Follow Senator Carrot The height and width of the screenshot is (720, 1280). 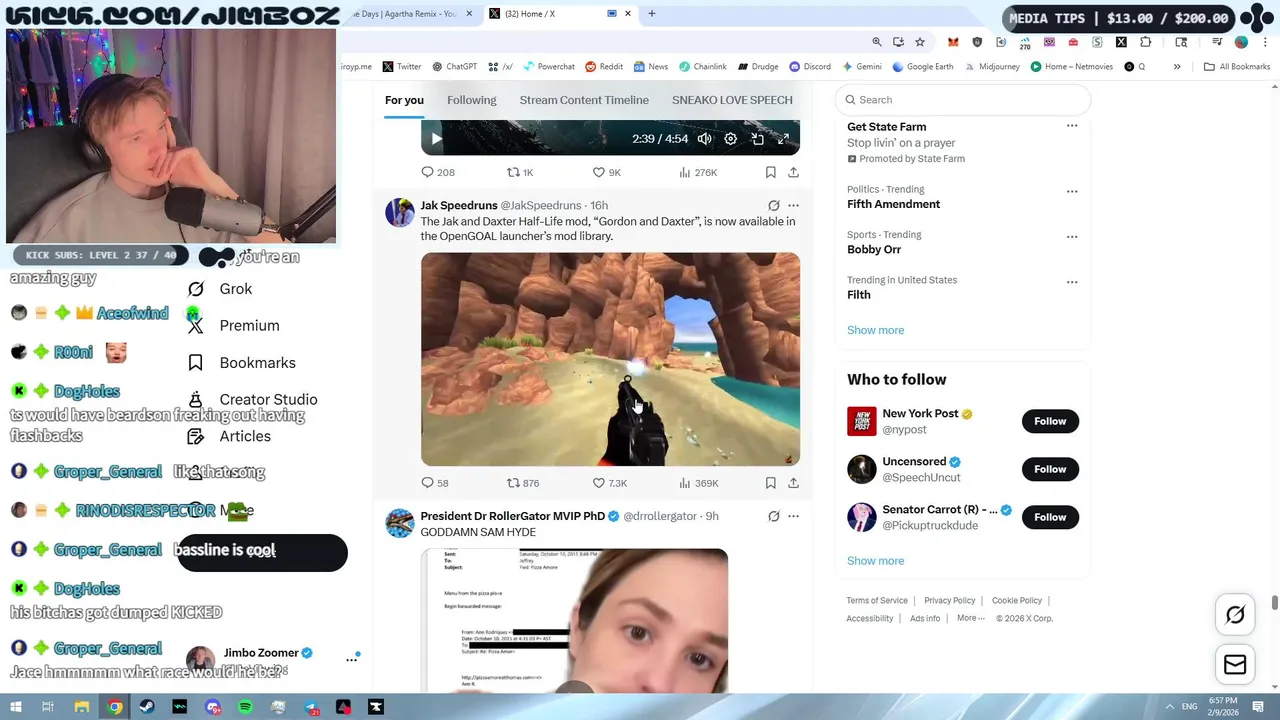click(1050, 517)
